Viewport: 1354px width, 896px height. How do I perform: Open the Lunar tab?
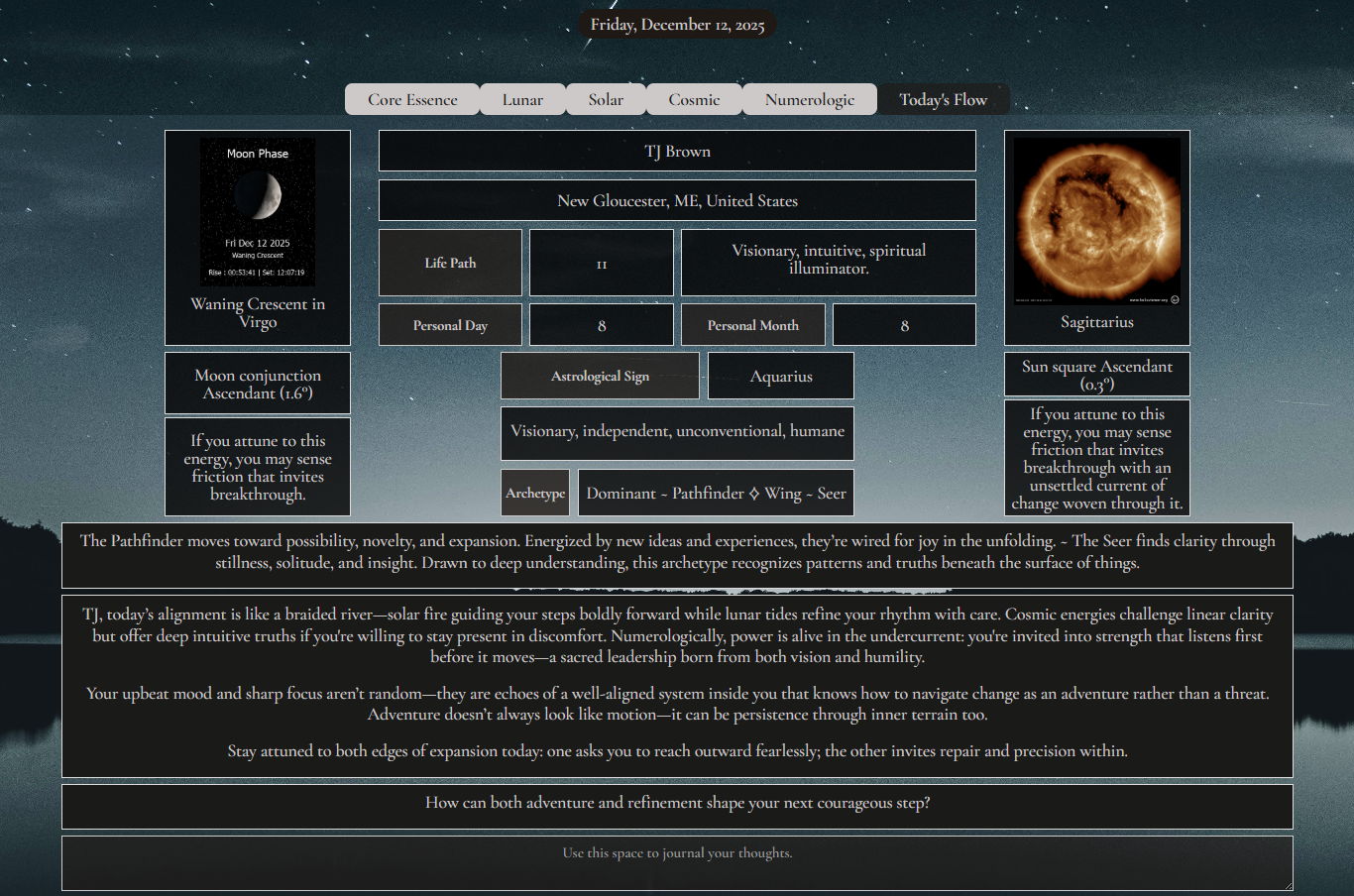click(x=522, y=99)
